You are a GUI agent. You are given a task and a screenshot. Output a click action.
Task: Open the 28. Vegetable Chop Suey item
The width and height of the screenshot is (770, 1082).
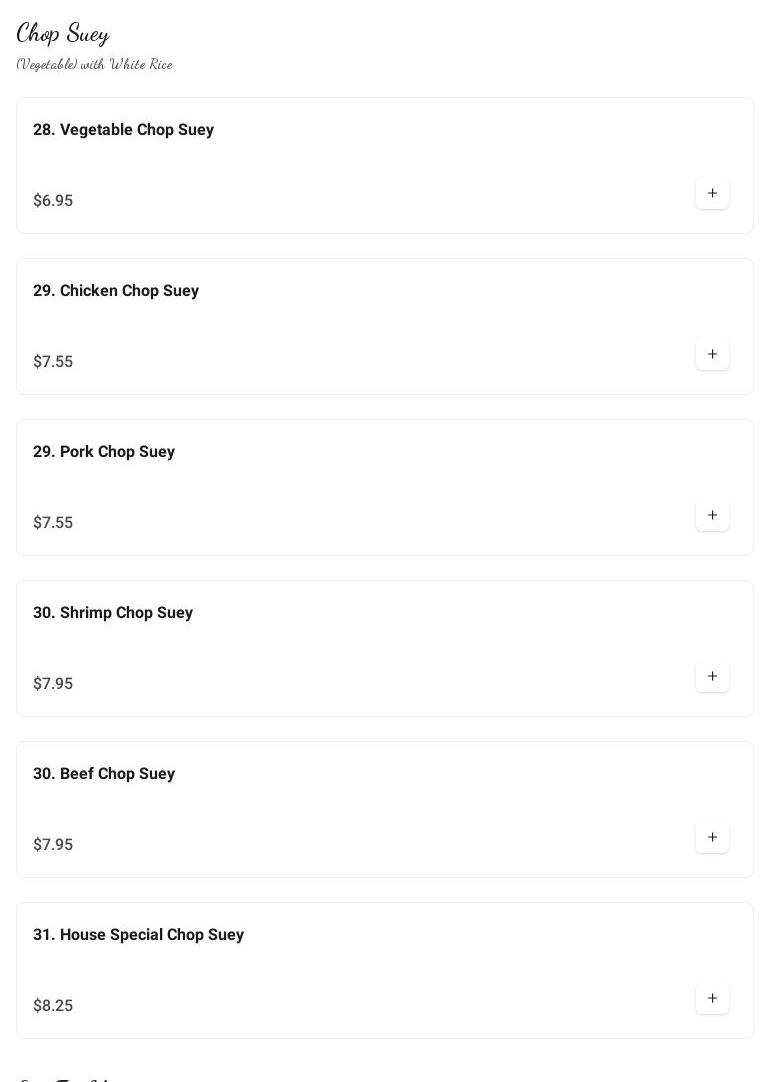[x=123, y=130]
